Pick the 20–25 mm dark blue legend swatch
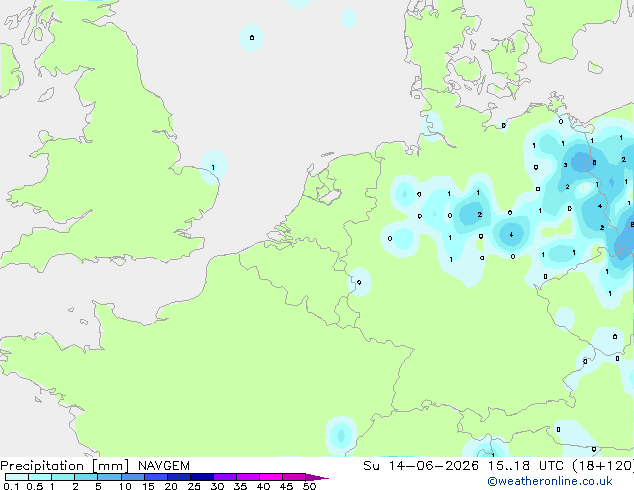 tap(178, 477)
